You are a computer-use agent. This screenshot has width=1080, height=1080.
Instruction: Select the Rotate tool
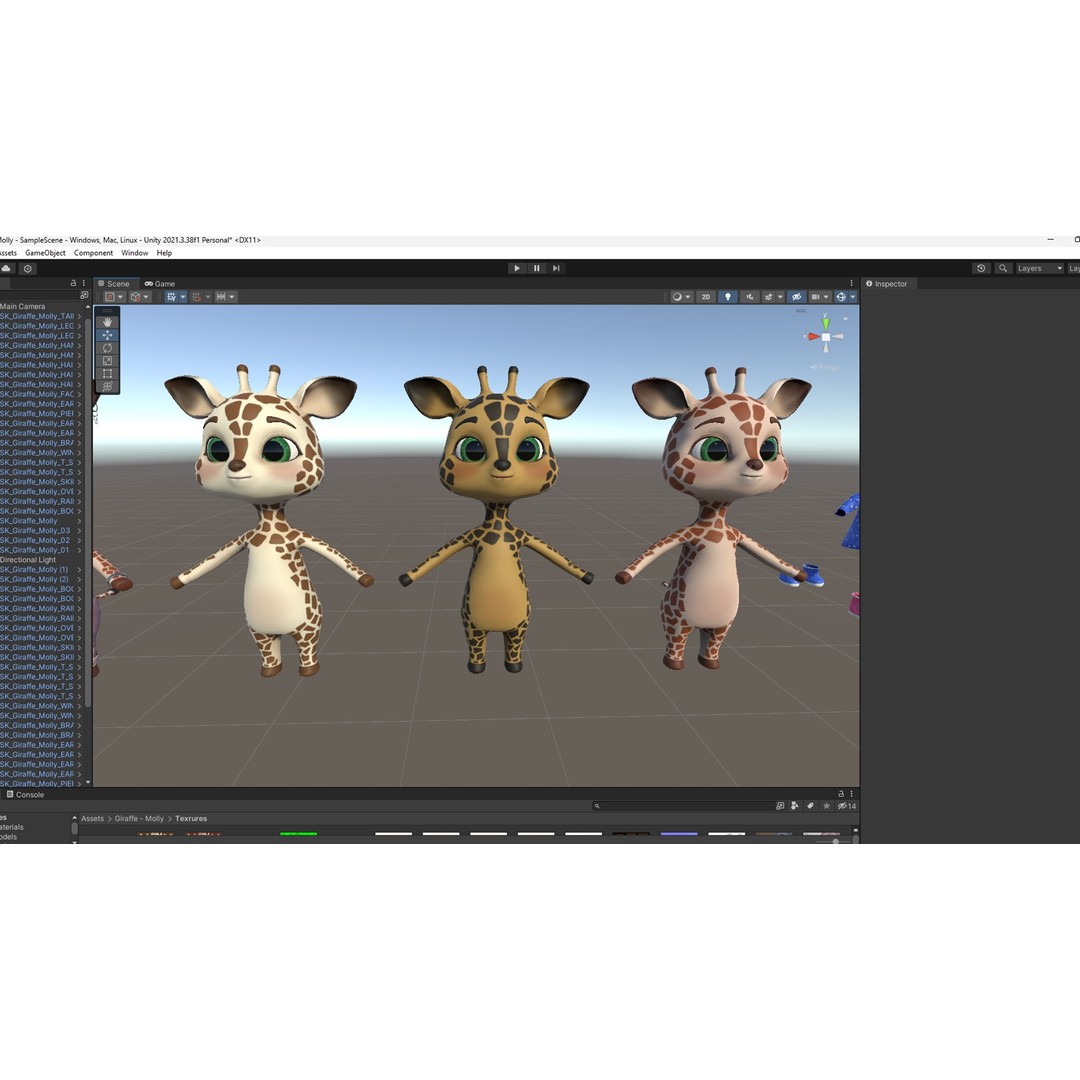click(106, 348)
